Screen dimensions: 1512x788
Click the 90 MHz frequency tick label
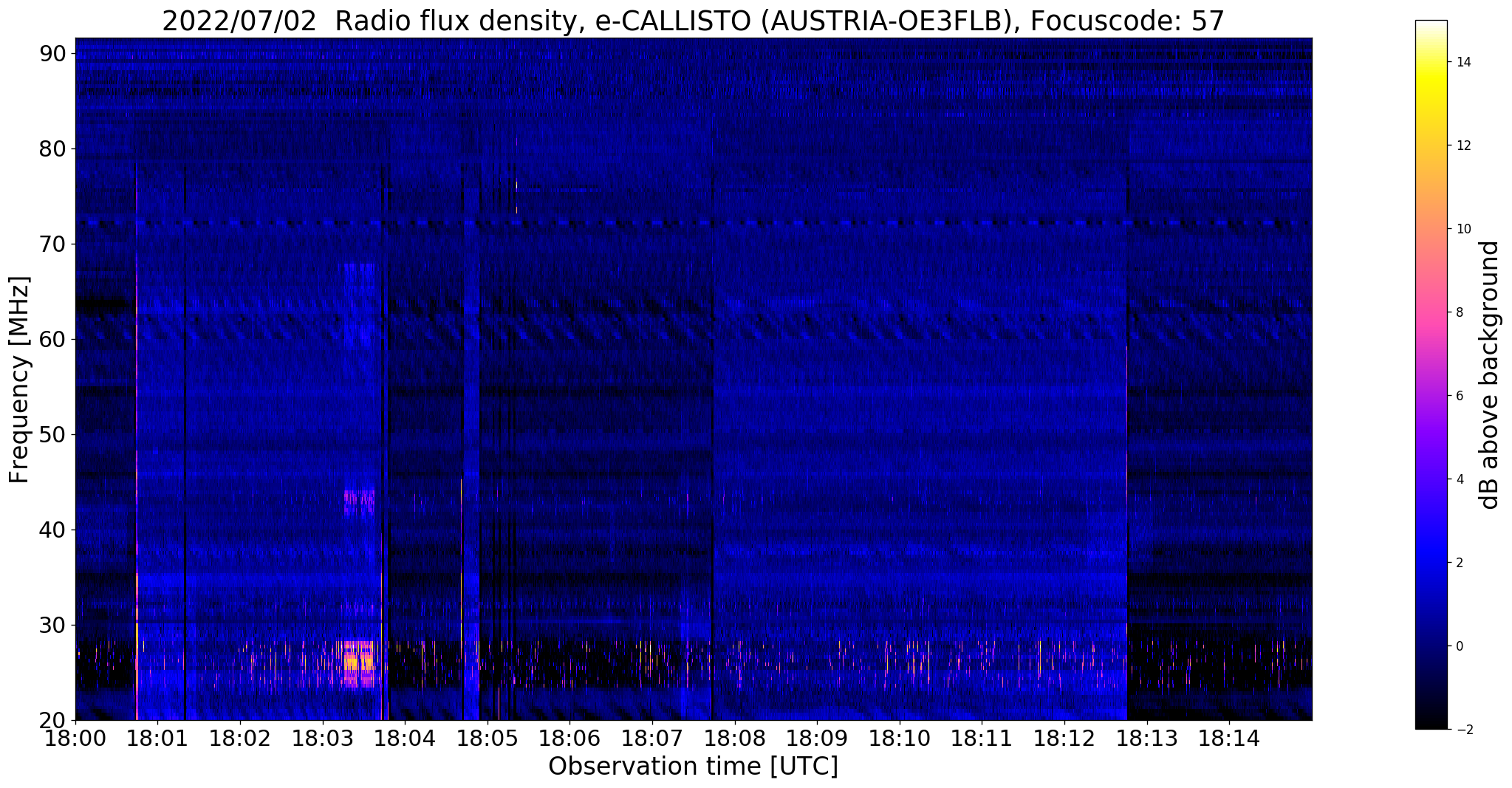click(52, 53)
